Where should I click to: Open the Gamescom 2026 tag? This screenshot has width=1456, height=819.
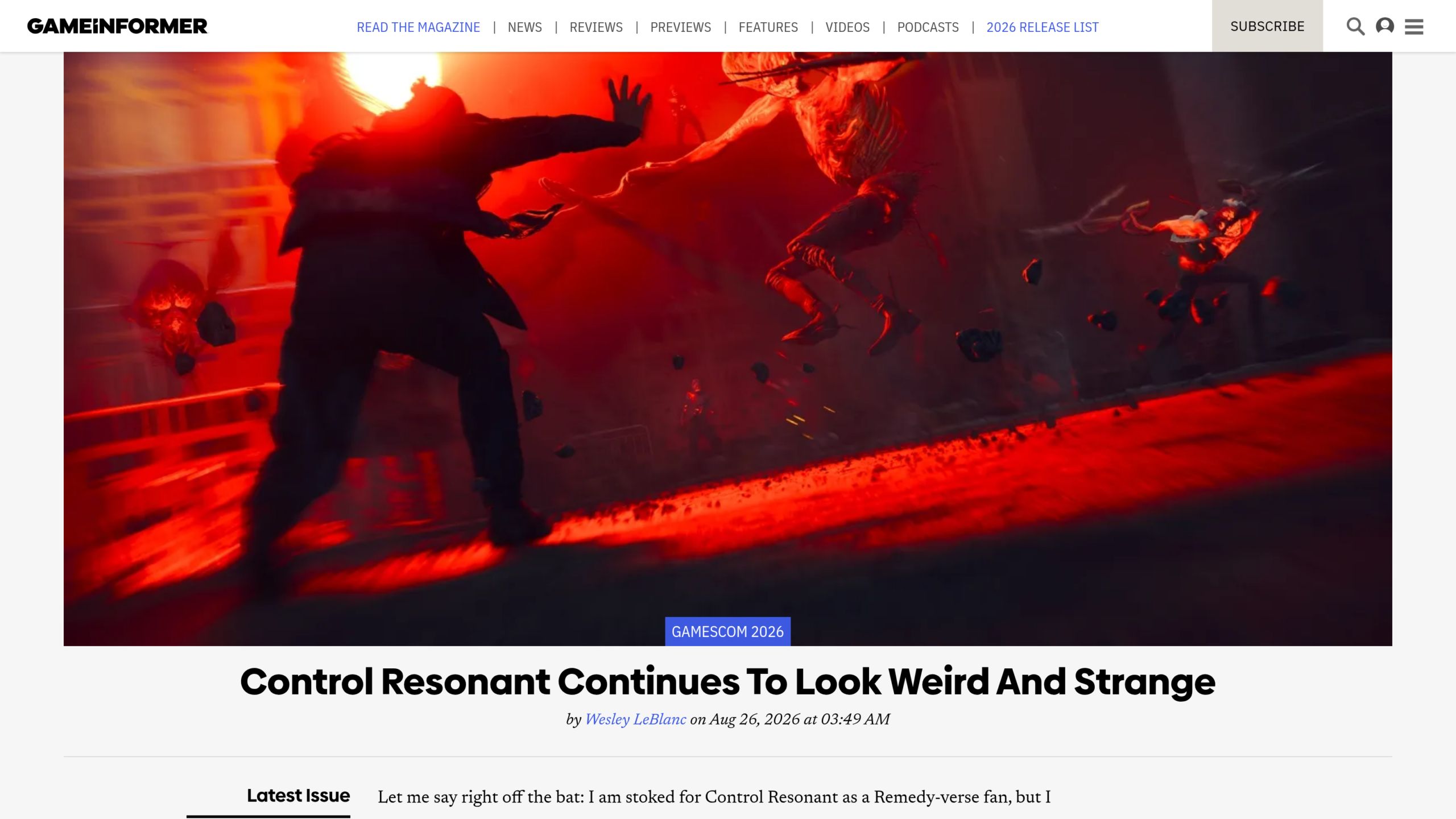727,631
